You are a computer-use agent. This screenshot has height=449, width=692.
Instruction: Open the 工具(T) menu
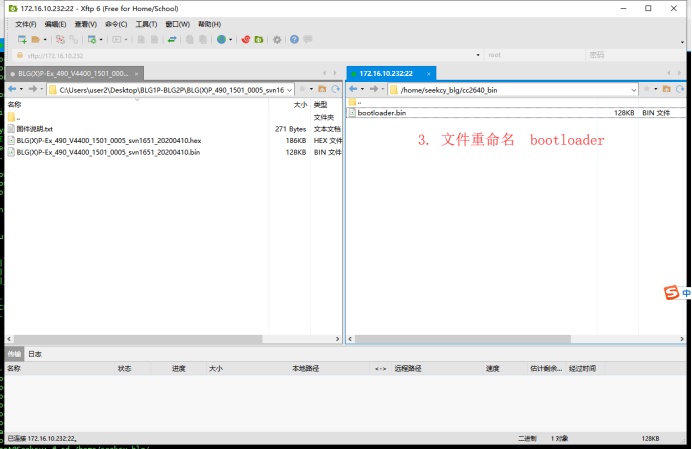coord(146,24)
